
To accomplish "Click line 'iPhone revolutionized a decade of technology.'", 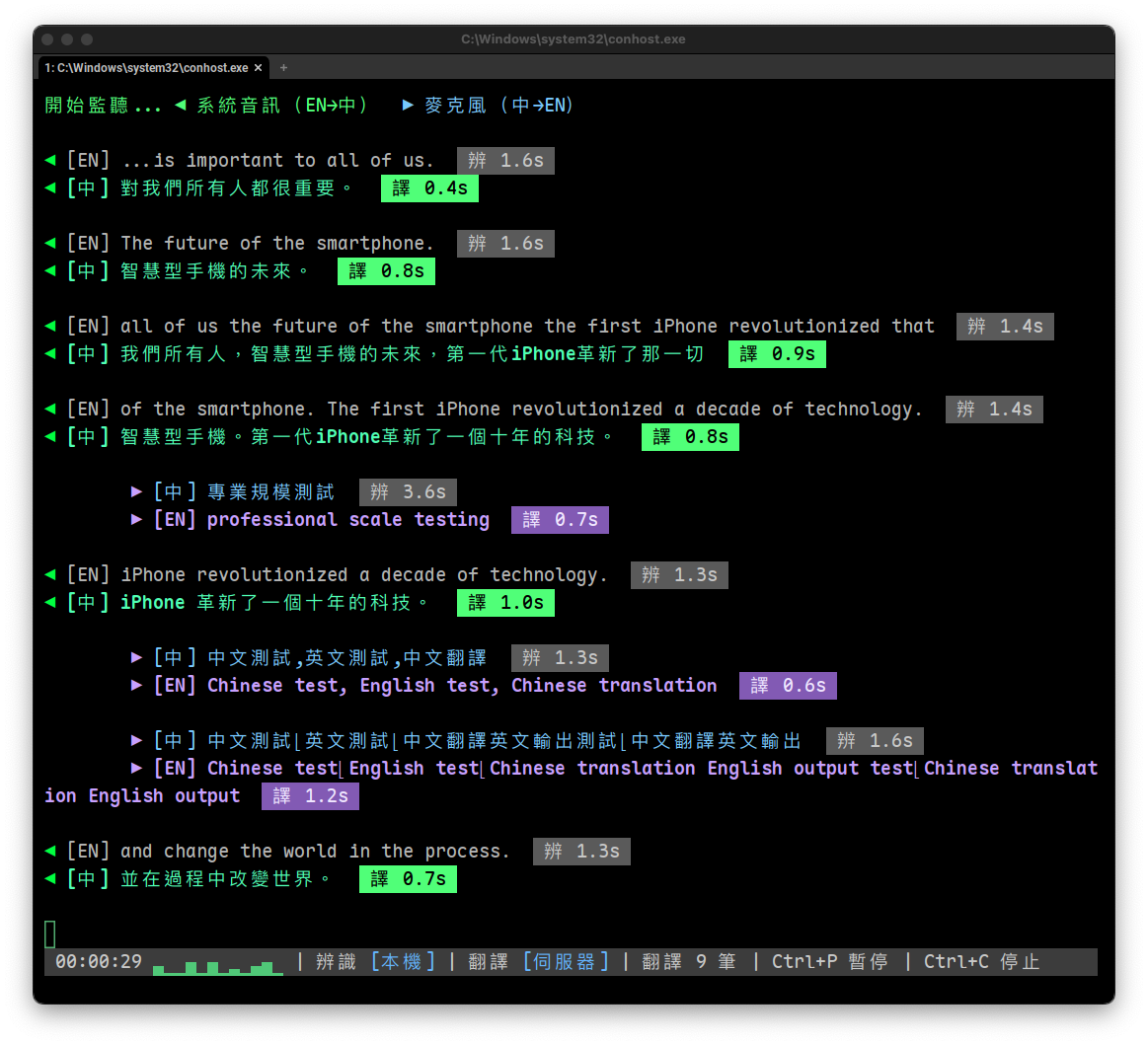I will click(x=364, y=574).
